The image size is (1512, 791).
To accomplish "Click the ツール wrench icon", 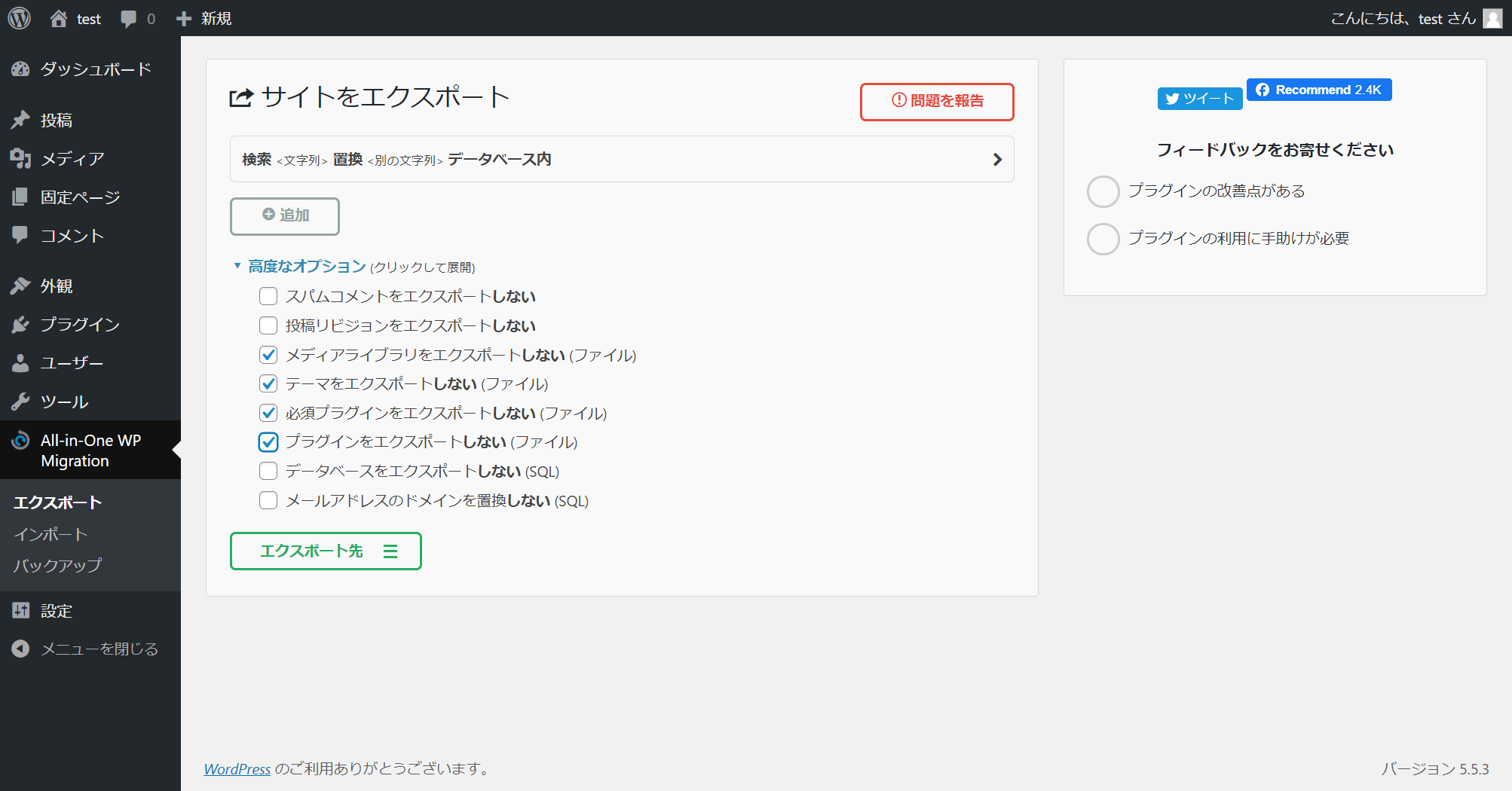I will pyautogui.click(x=20, y=402).
